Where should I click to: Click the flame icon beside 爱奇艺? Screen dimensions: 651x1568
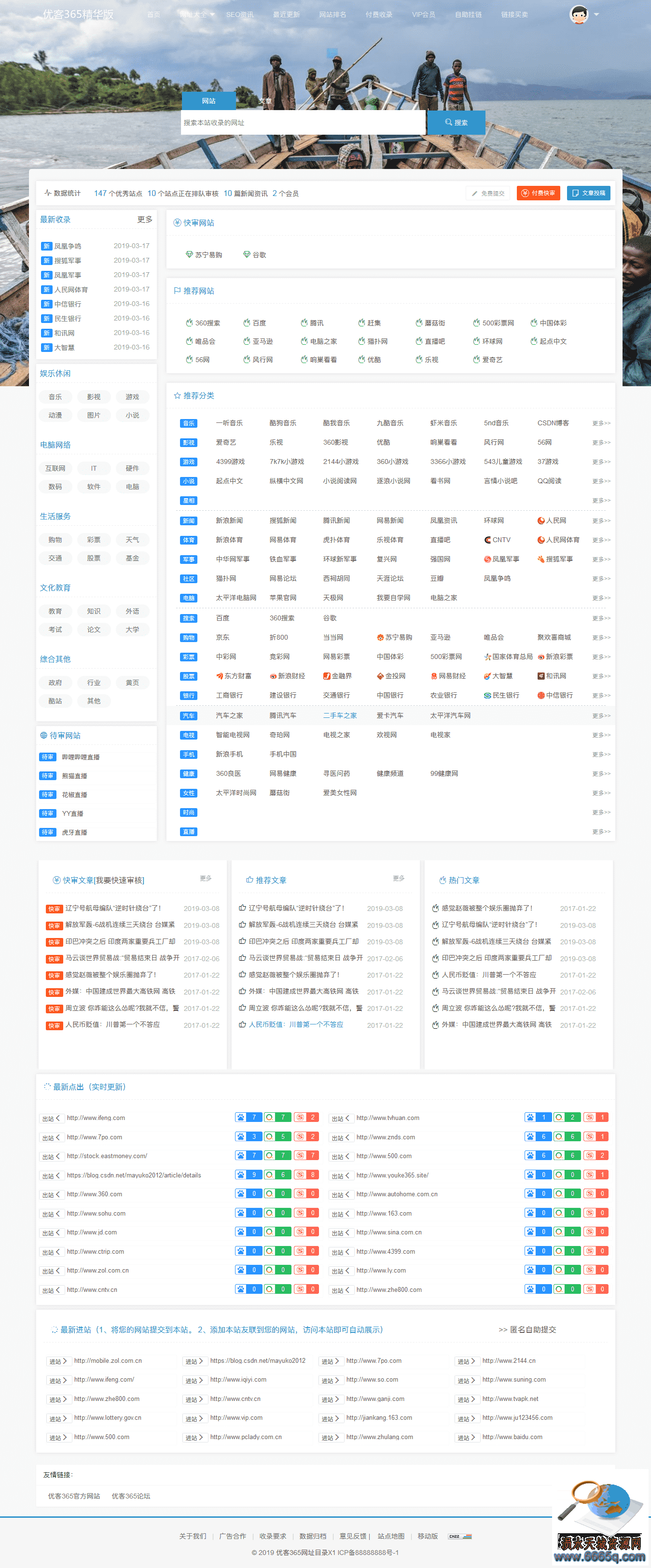[x=476, y=360]
